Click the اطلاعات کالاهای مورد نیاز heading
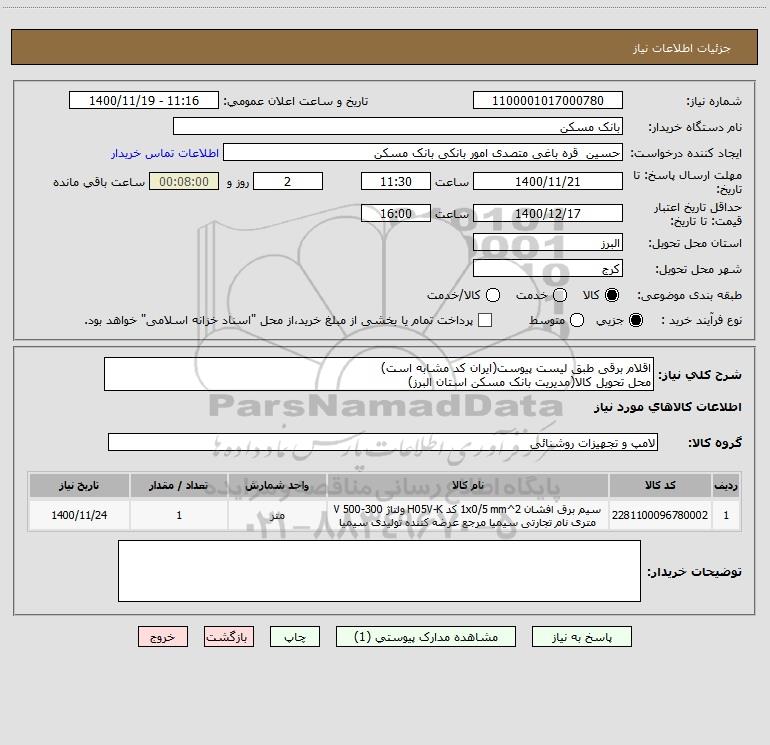Screen dimensions: 770x745 click(667, 407)
